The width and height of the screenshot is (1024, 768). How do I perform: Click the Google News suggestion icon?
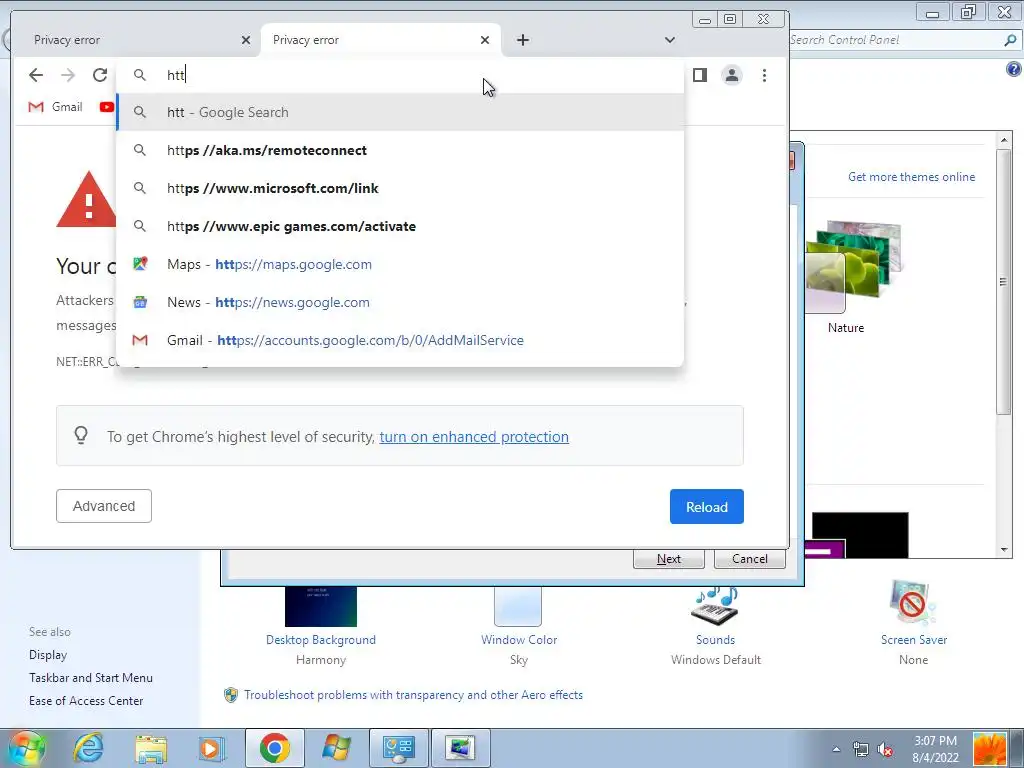[140, 302]
